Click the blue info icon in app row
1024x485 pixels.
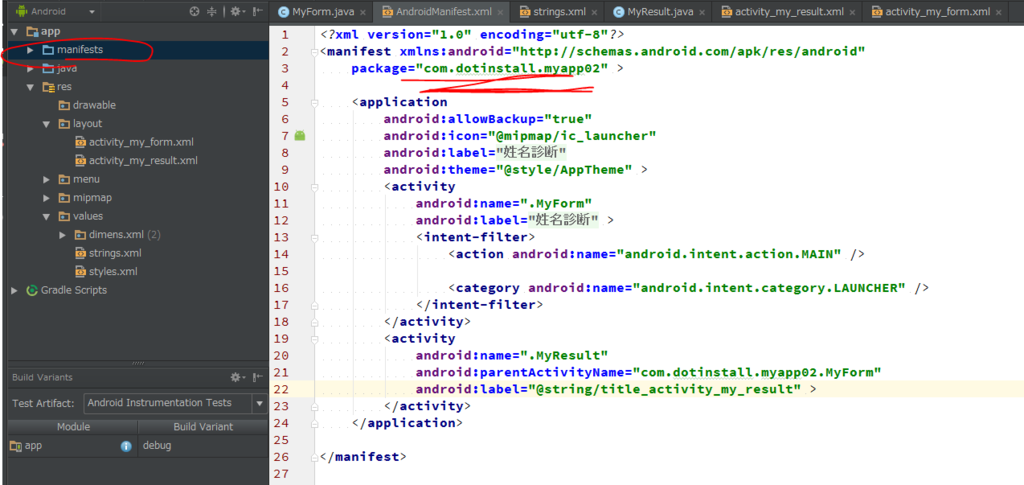coord(126,446)
